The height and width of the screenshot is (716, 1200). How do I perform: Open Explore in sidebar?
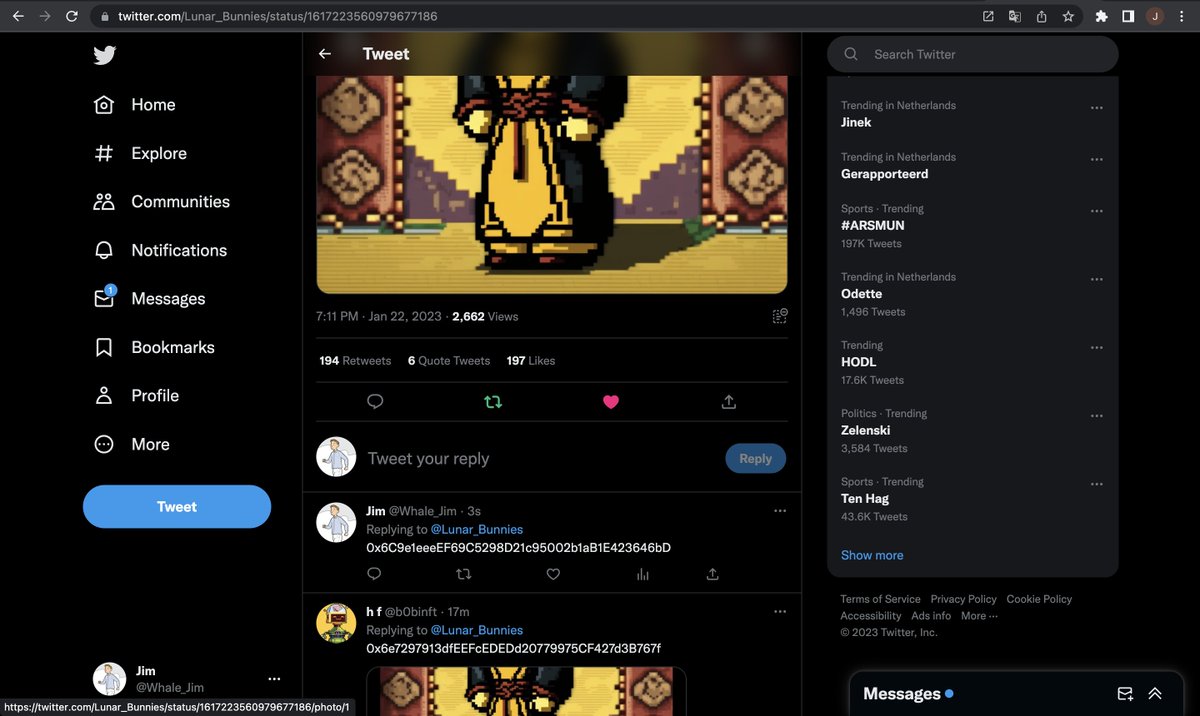[140, 153]
